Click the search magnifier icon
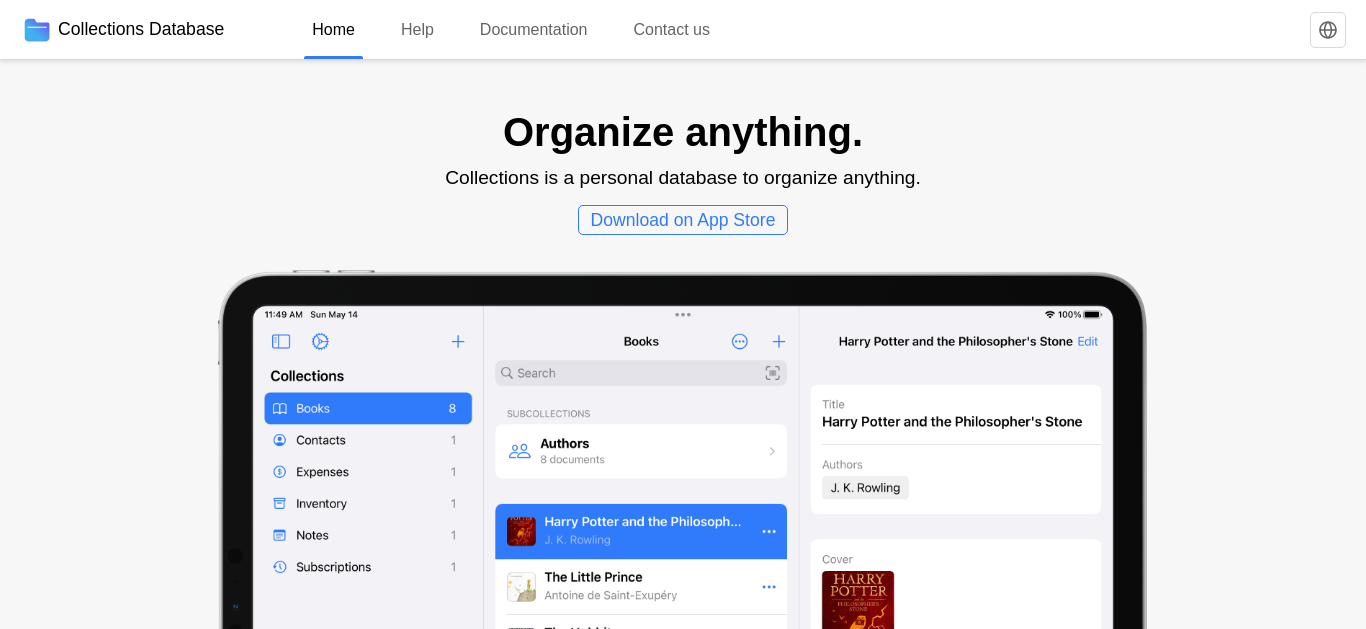The width and height of the screenshot is (1366, 629). coord(507,373)
